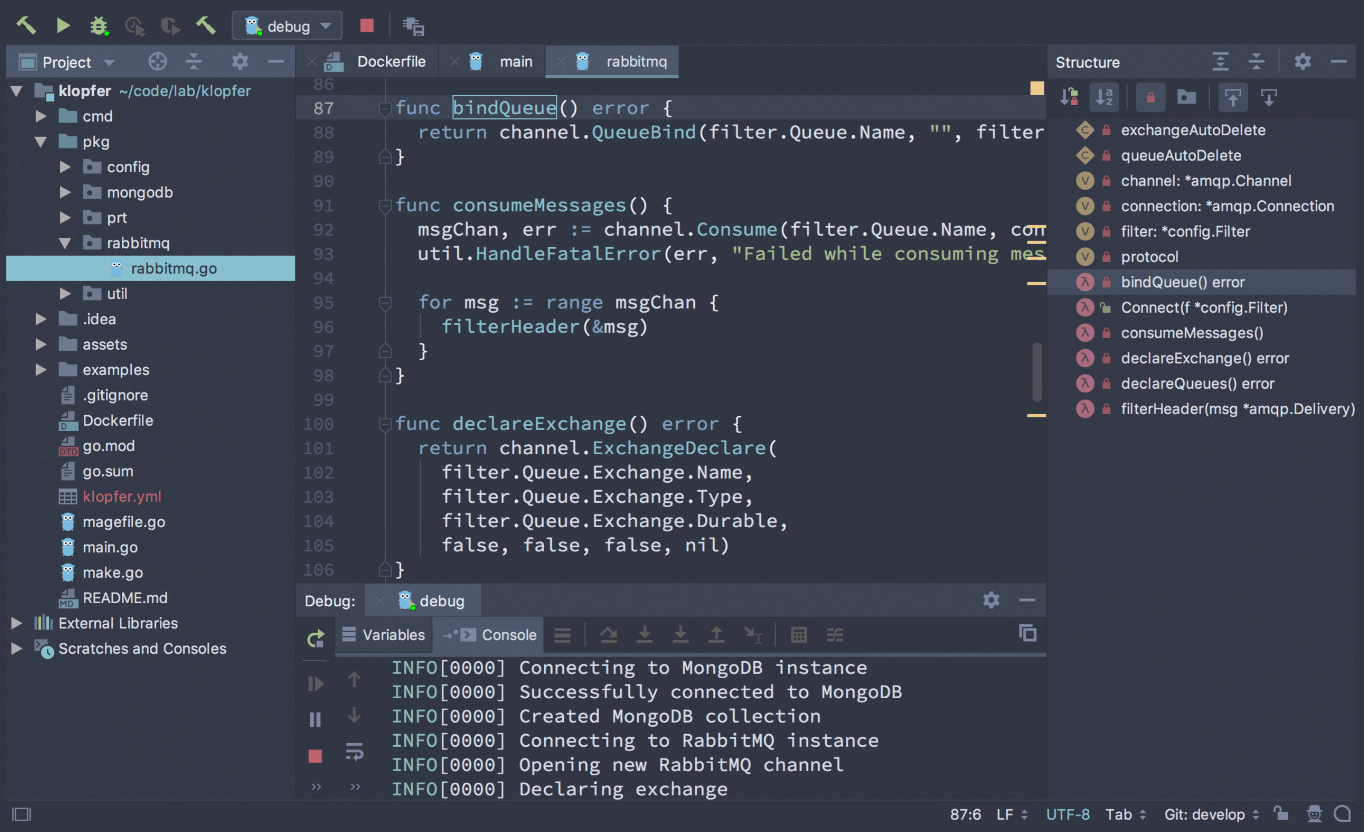Image resolution: width=1364 pixels, height=832 pixels.
Task: Stop the run with the top red square
Action: point(367,26)
